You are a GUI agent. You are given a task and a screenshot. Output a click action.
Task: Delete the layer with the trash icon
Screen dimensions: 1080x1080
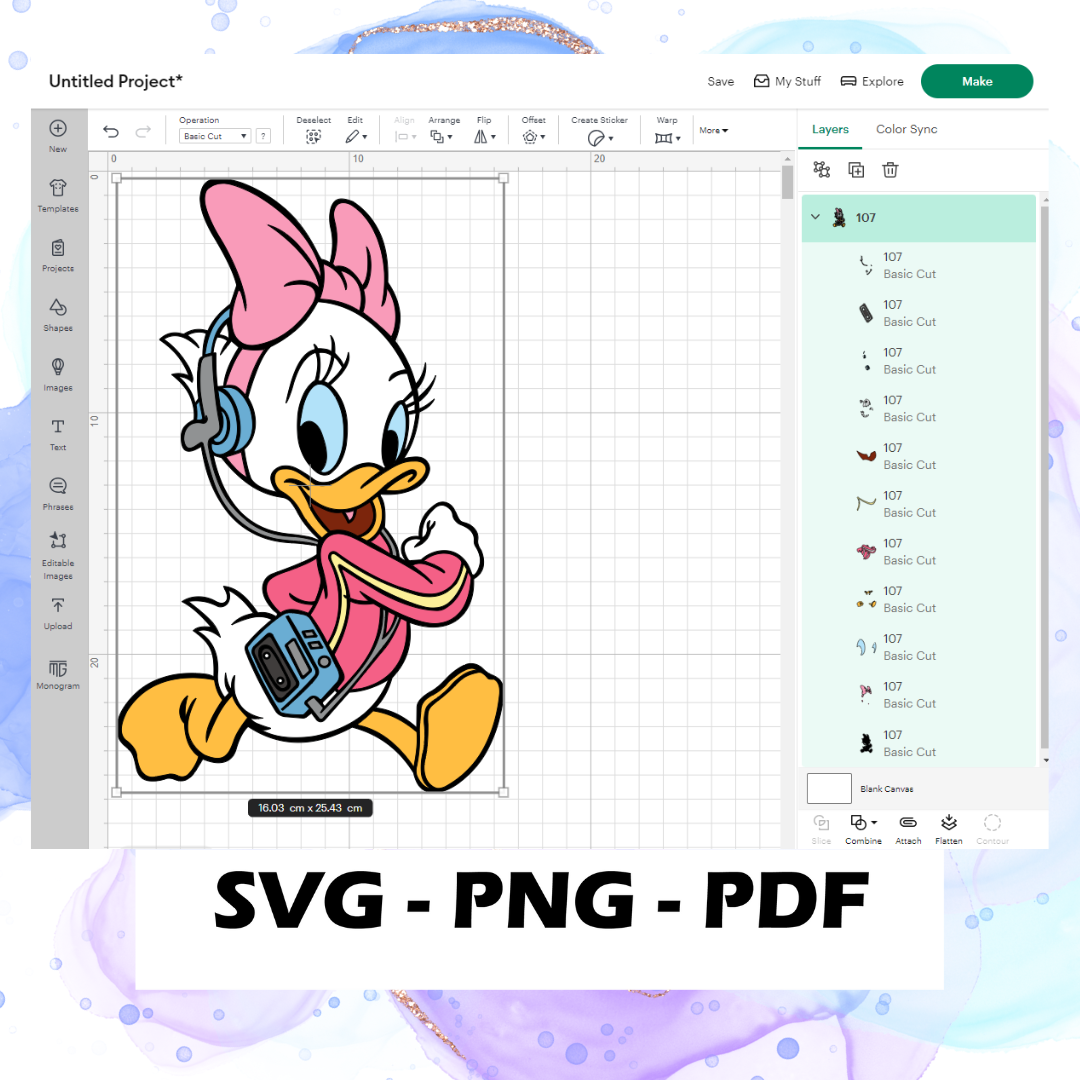[x=891, y=169]
